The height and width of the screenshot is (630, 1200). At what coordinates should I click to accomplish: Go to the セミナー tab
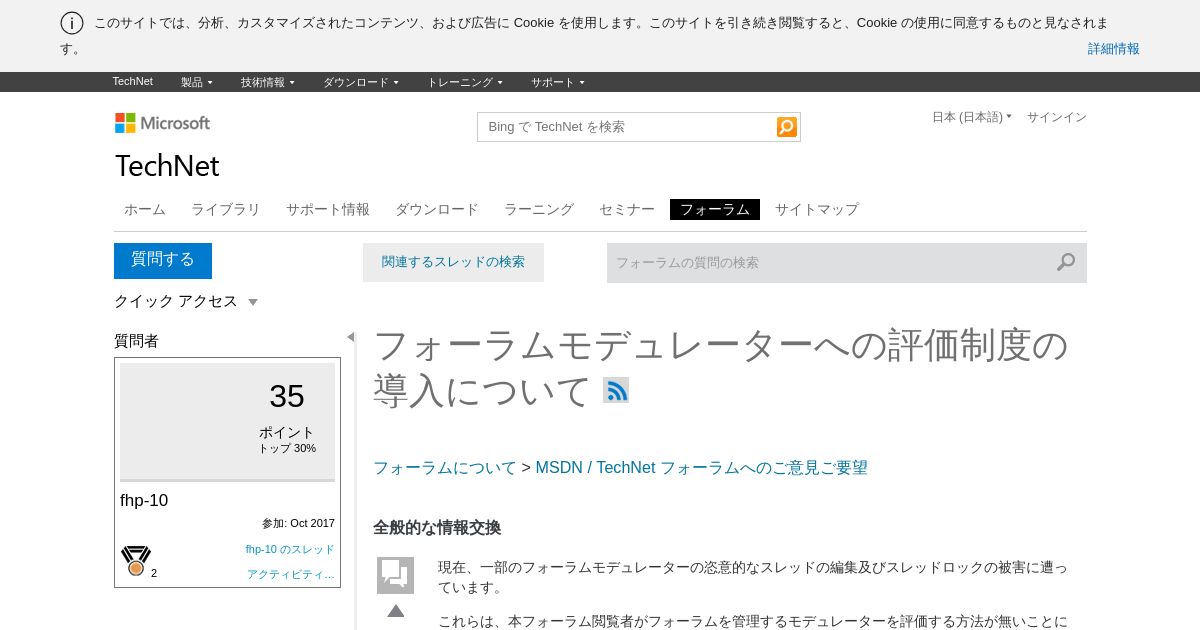627,209
